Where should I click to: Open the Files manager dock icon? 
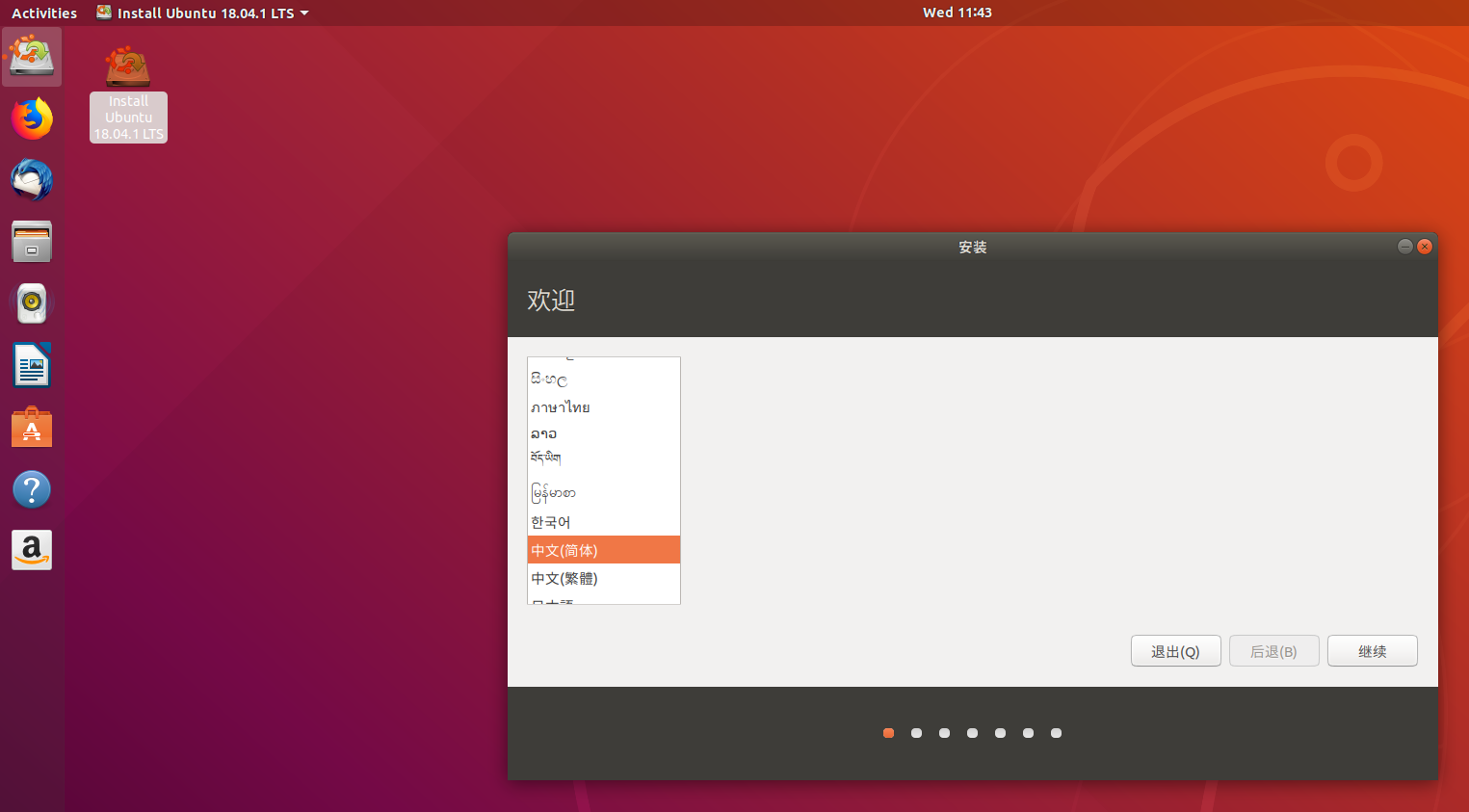click(32, 242)
